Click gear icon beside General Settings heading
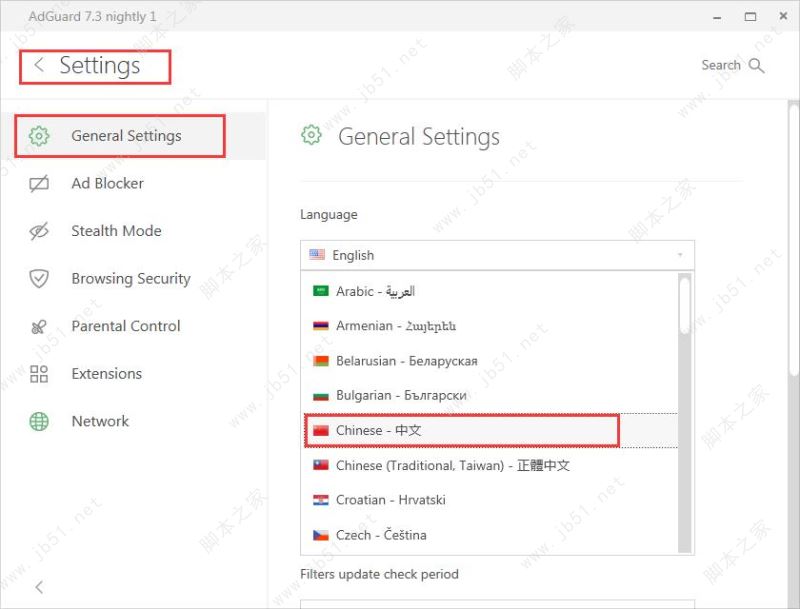This screenshot has width=800, height=609. click(311, 135)
